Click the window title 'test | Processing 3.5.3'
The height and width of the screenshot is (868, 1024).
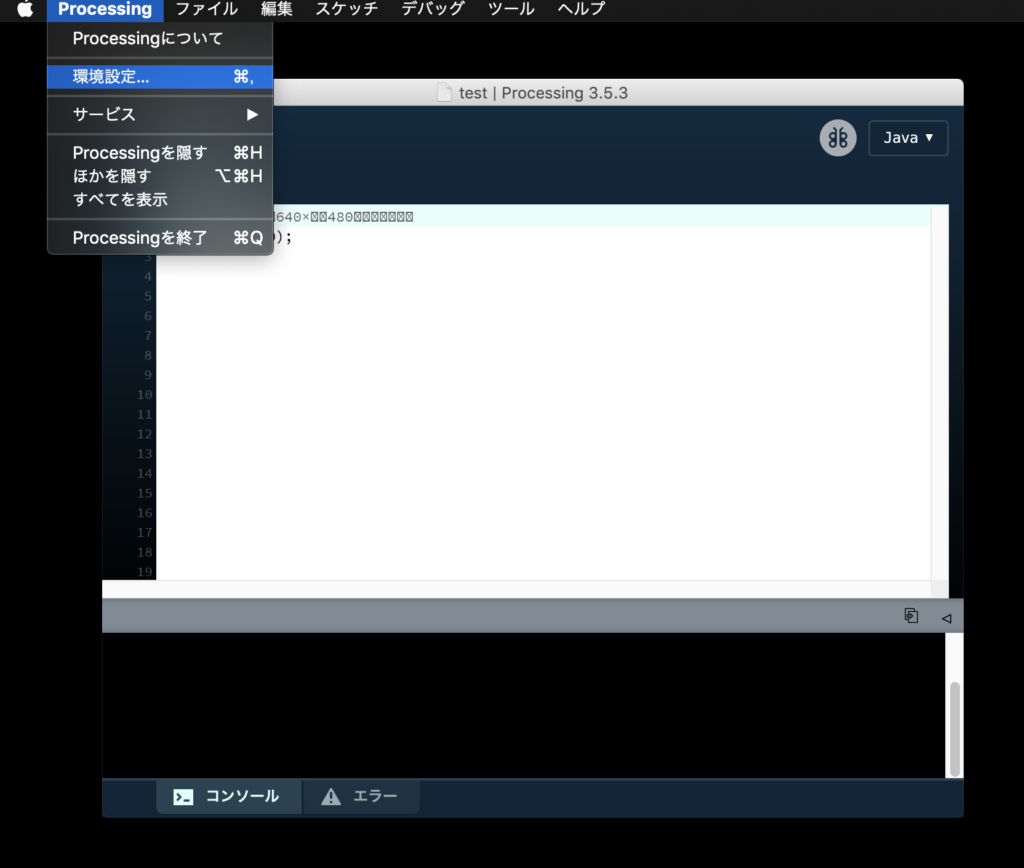543,93
